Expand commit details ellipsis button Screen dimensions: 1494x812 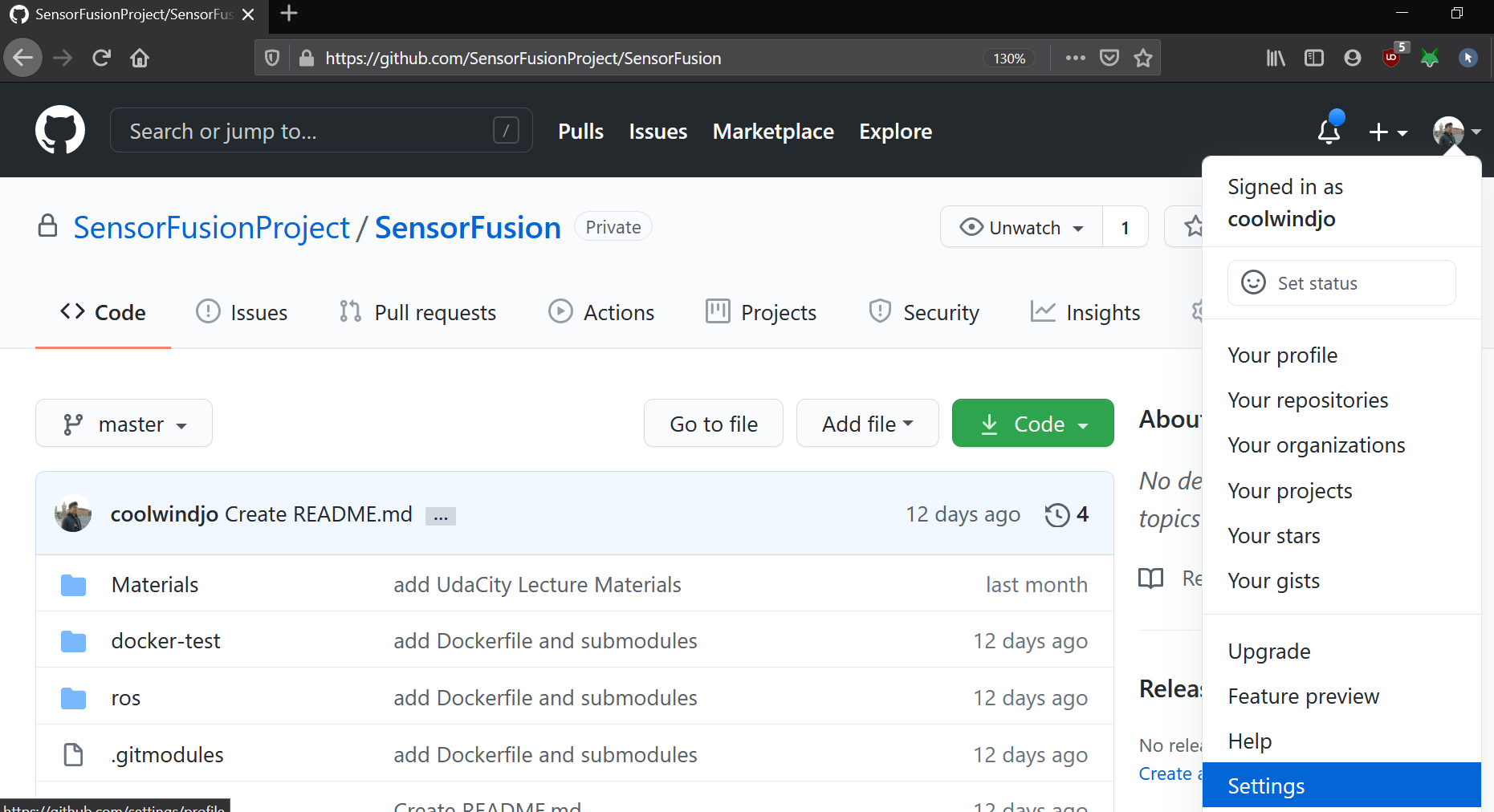pyautogui.click(x=441, y=517)
